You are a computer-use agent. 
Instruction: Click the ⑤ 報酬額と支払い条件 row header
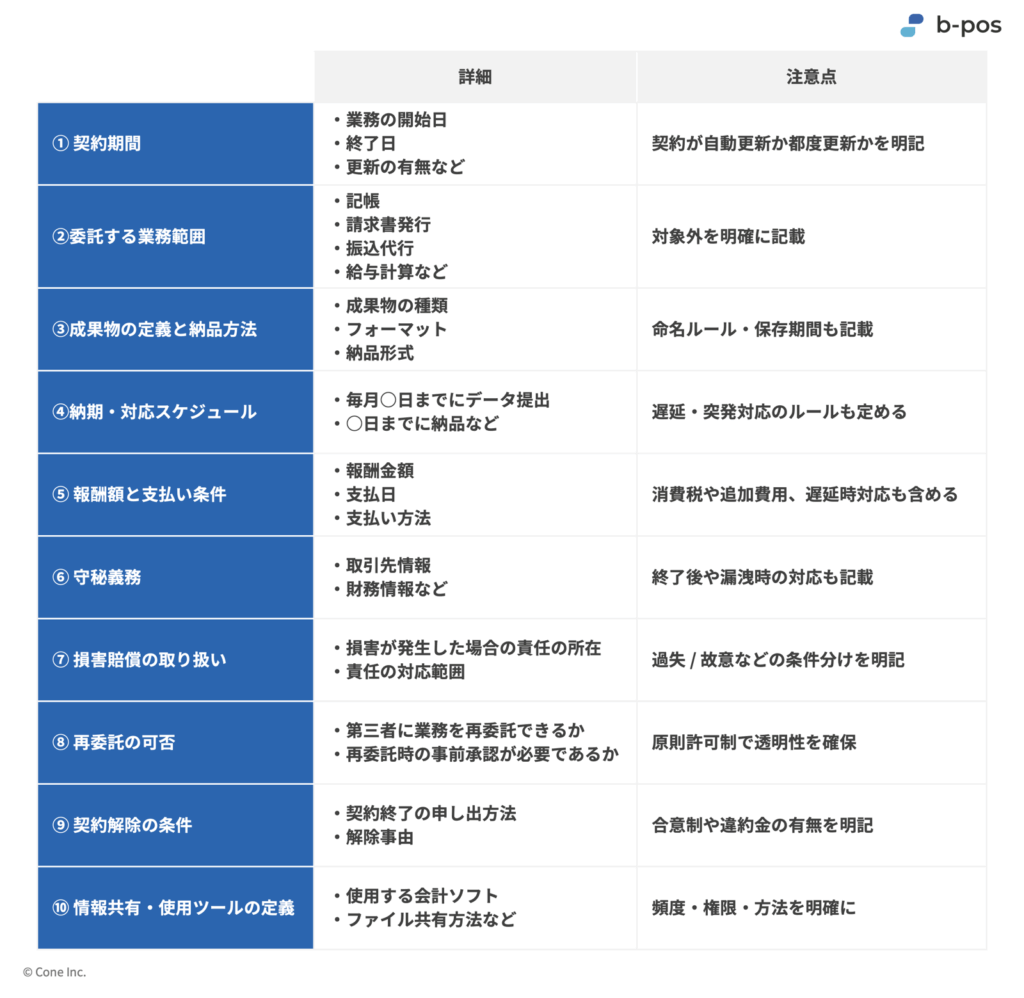tap(176, 494)
